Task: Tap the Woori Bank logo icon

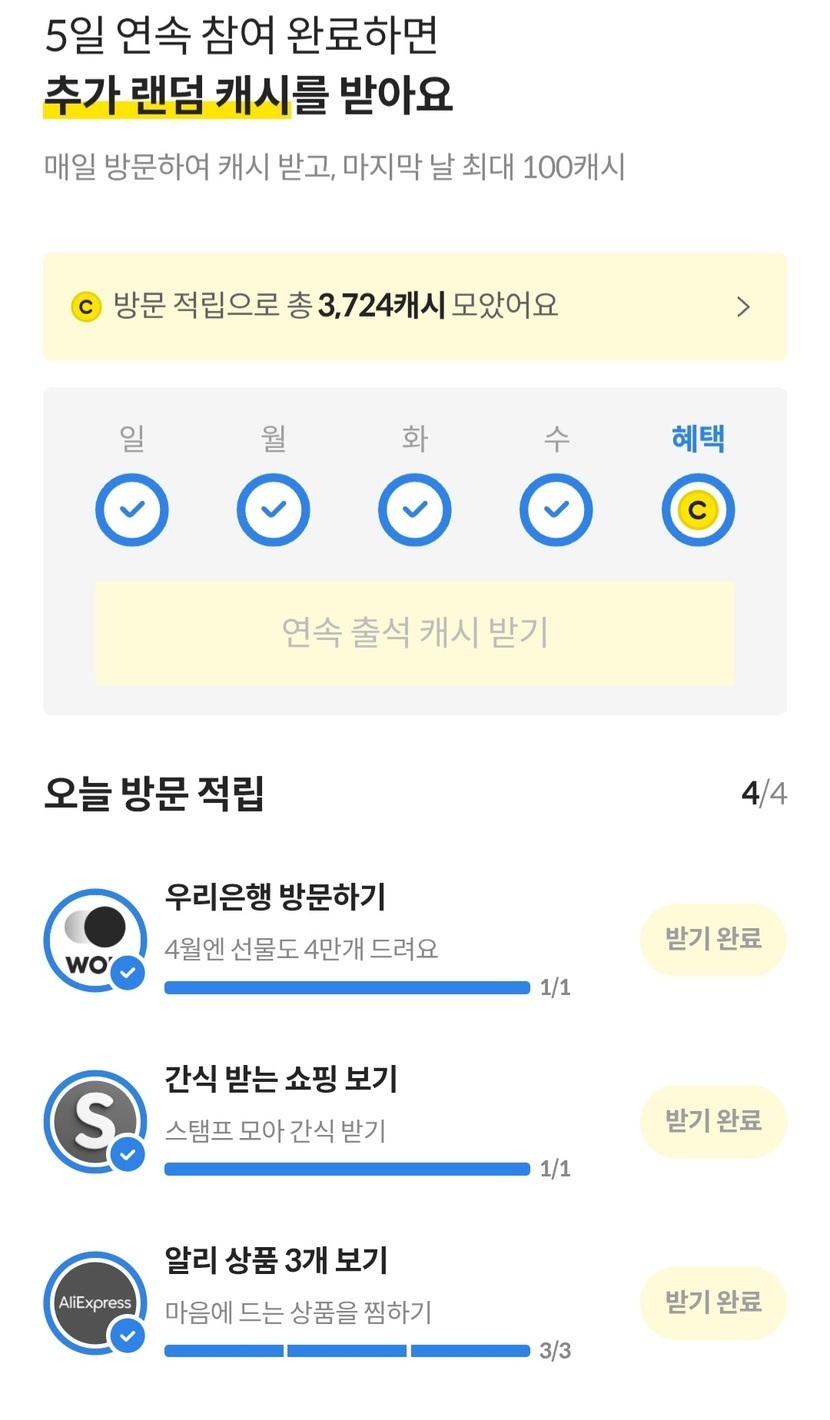Action: 95,939
